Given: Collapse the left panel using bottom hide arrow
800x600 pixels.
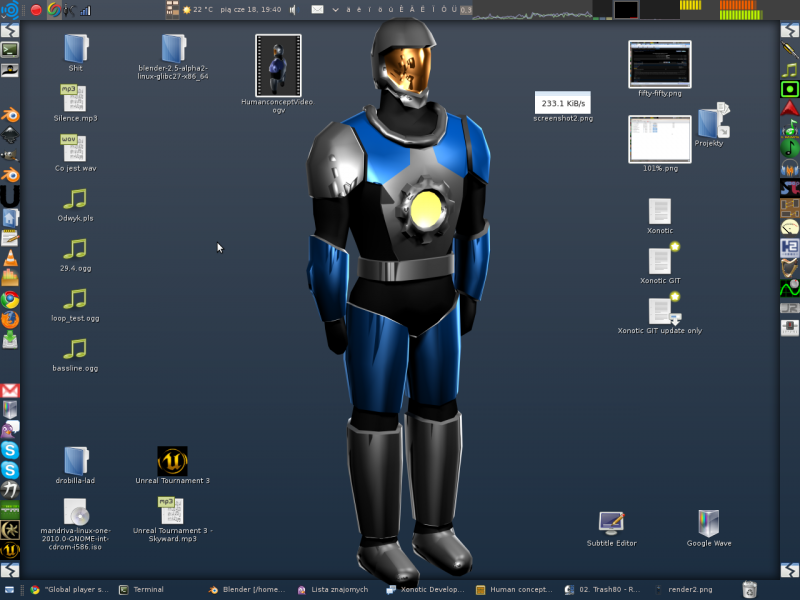Looking at the screenshot, I should pos(10,570).
